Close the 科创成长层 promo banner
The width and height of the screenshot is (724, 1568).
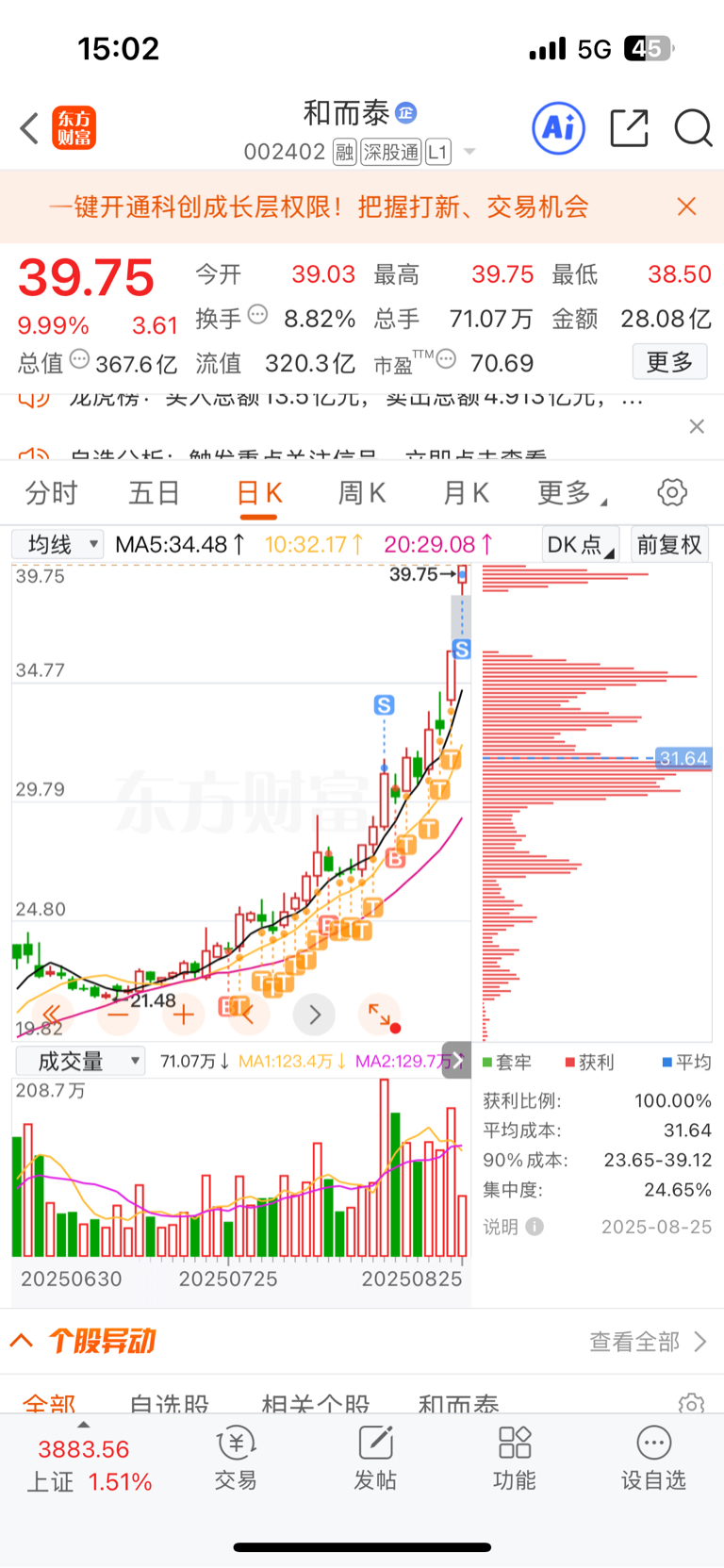[x=686, y=206]
